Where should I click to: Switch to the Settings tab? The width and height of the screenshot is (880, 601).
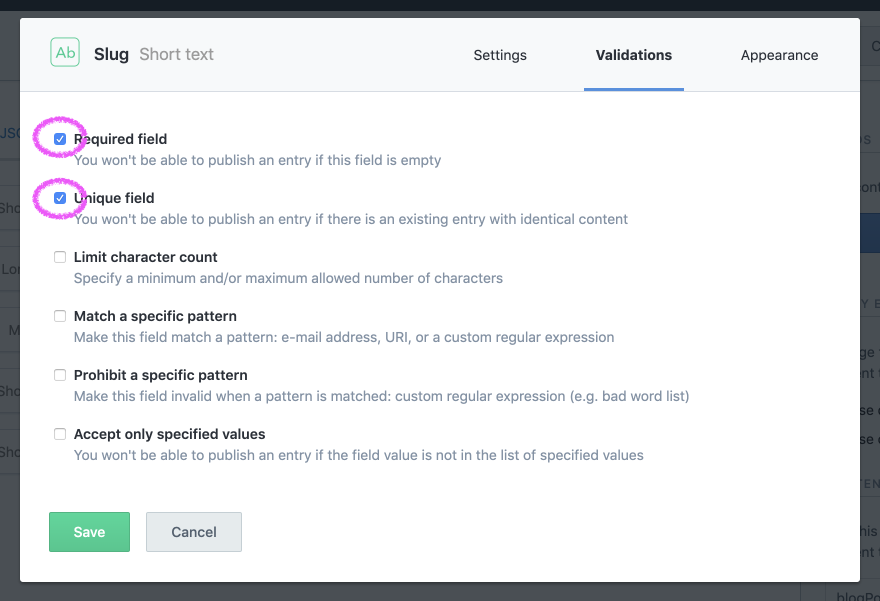(500, 55)
